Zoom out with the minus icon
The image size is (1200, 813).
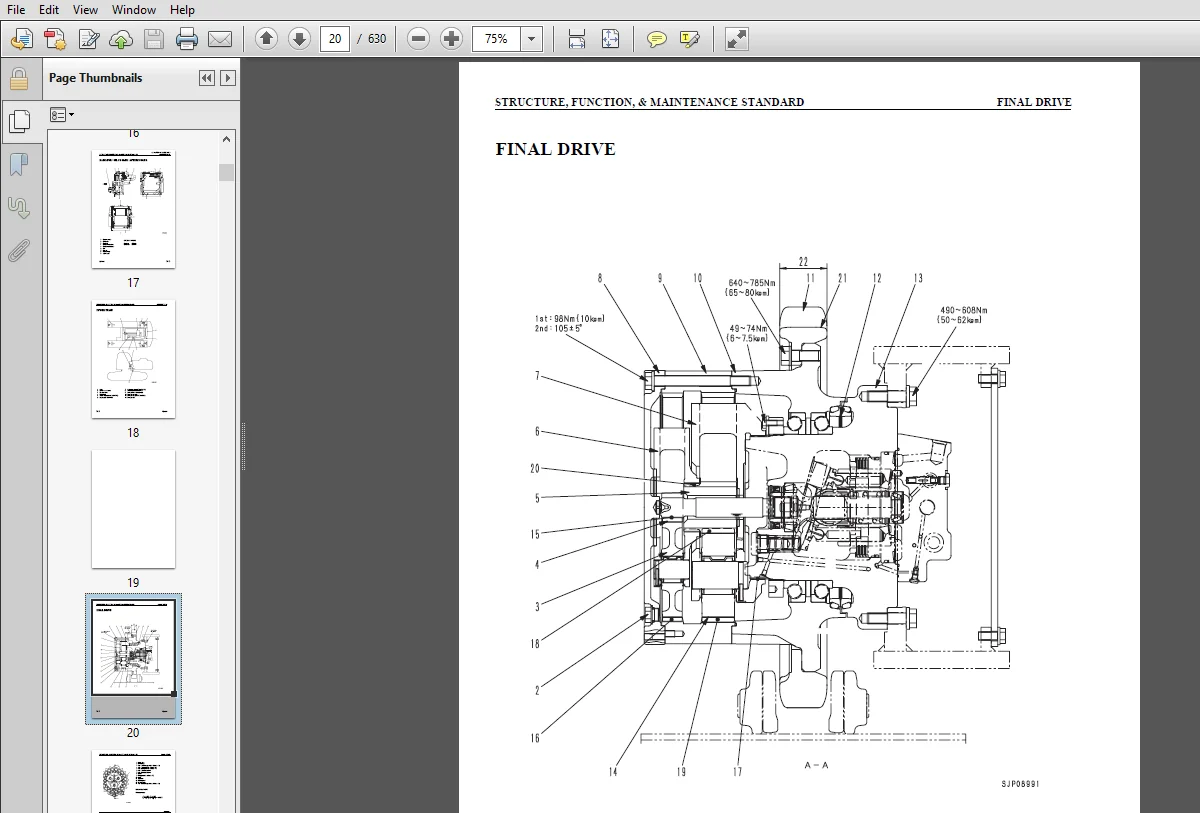point(419,39)
